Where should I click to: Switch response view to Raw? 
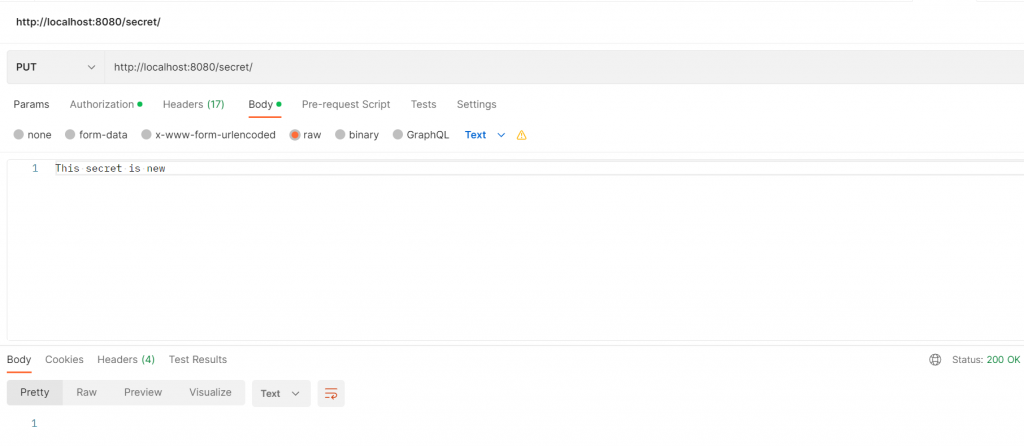click(86, 392)
